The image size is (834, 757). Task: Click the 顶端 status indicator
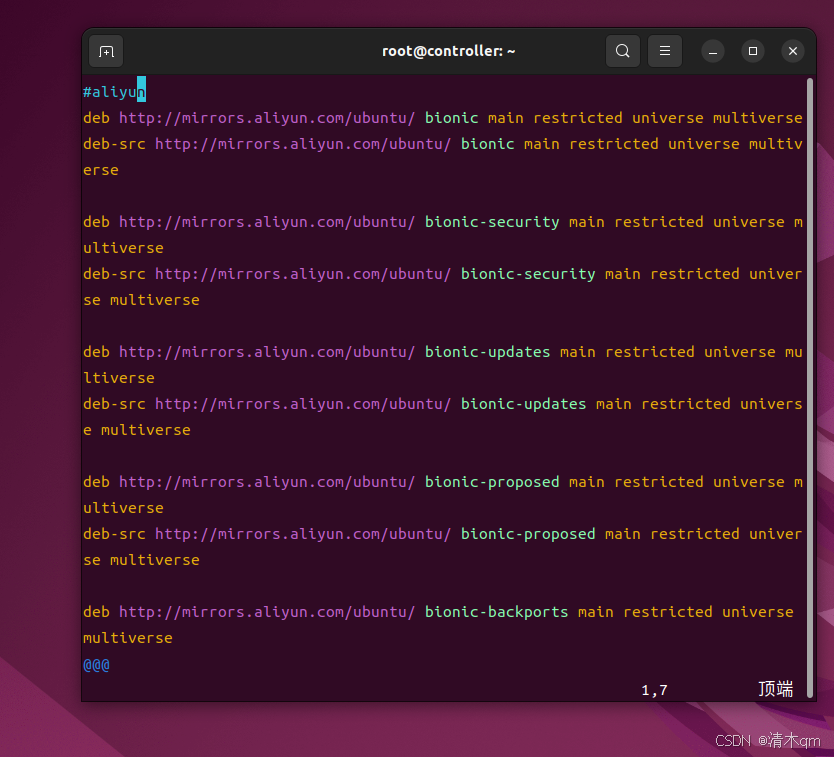pyautogui.click(x=775, y=689)
